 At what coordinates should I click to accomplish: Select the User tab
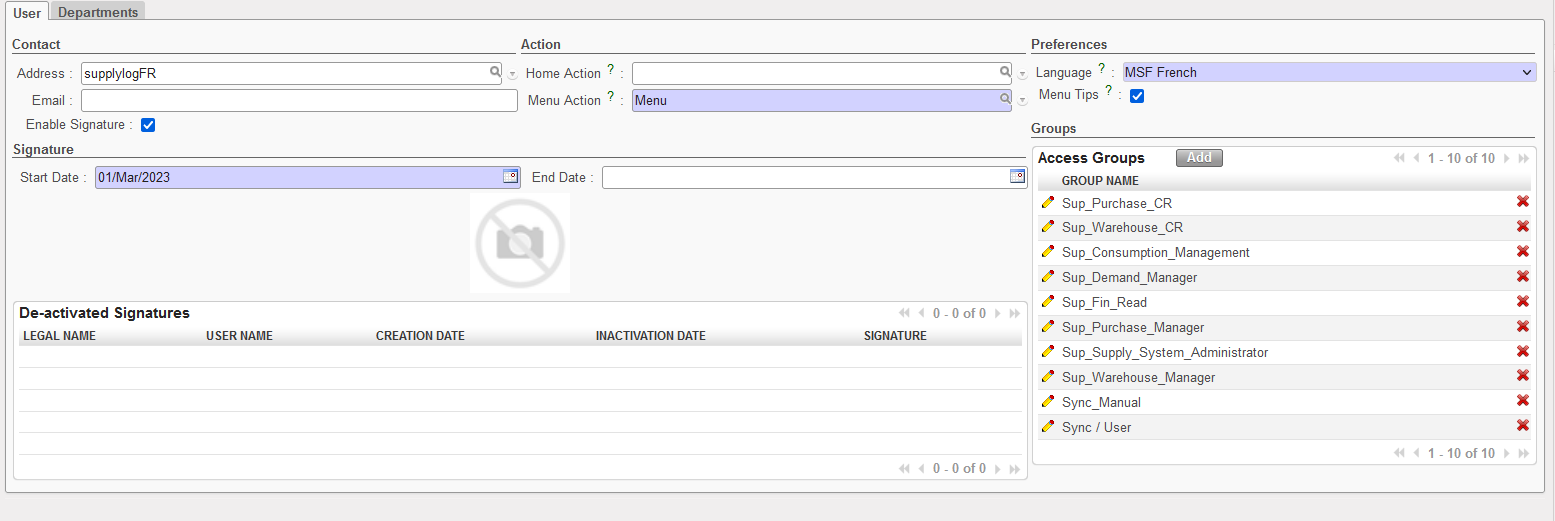click(27, 13)
